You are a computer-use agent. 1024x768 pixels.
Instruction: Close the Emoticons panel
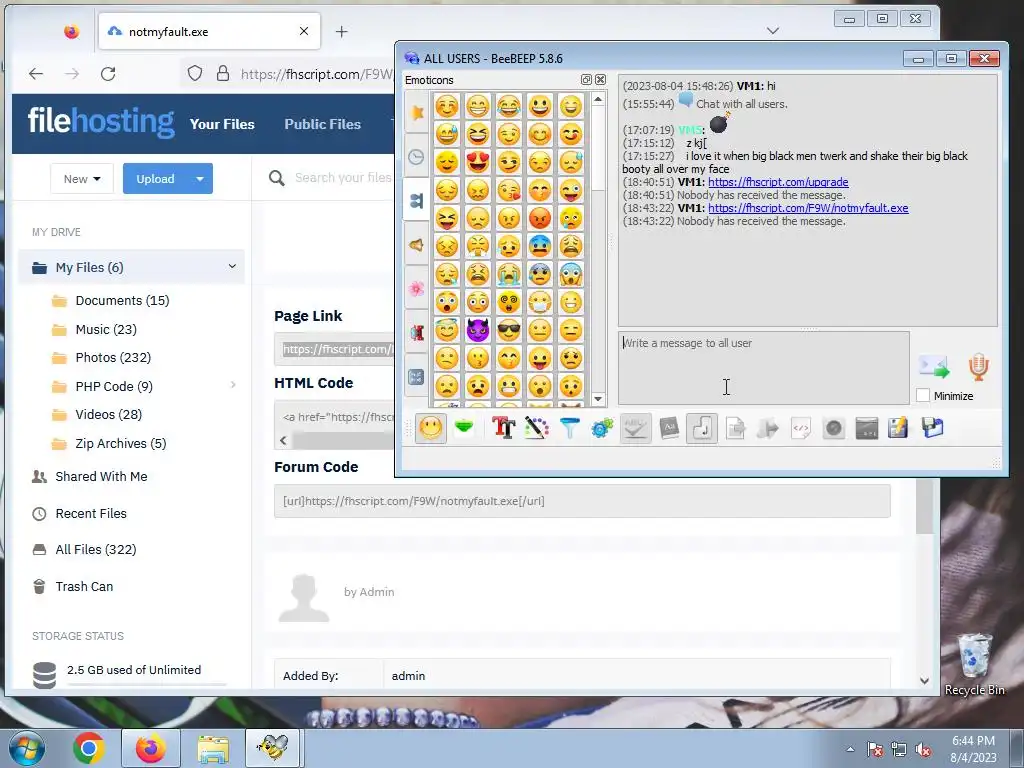(600, 80)
